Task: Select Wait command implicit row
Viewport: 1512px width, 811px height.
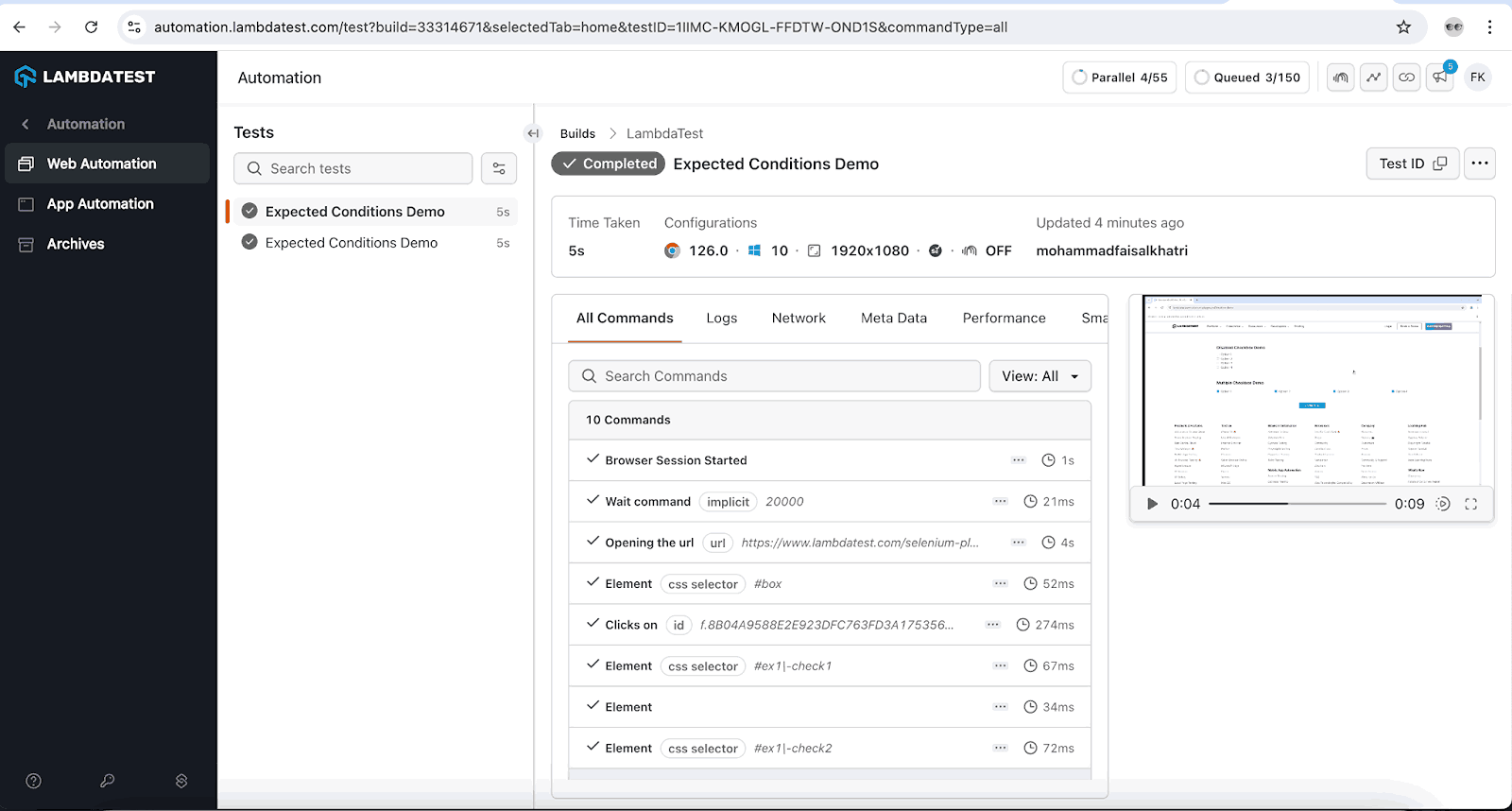Action: [830, 502]
